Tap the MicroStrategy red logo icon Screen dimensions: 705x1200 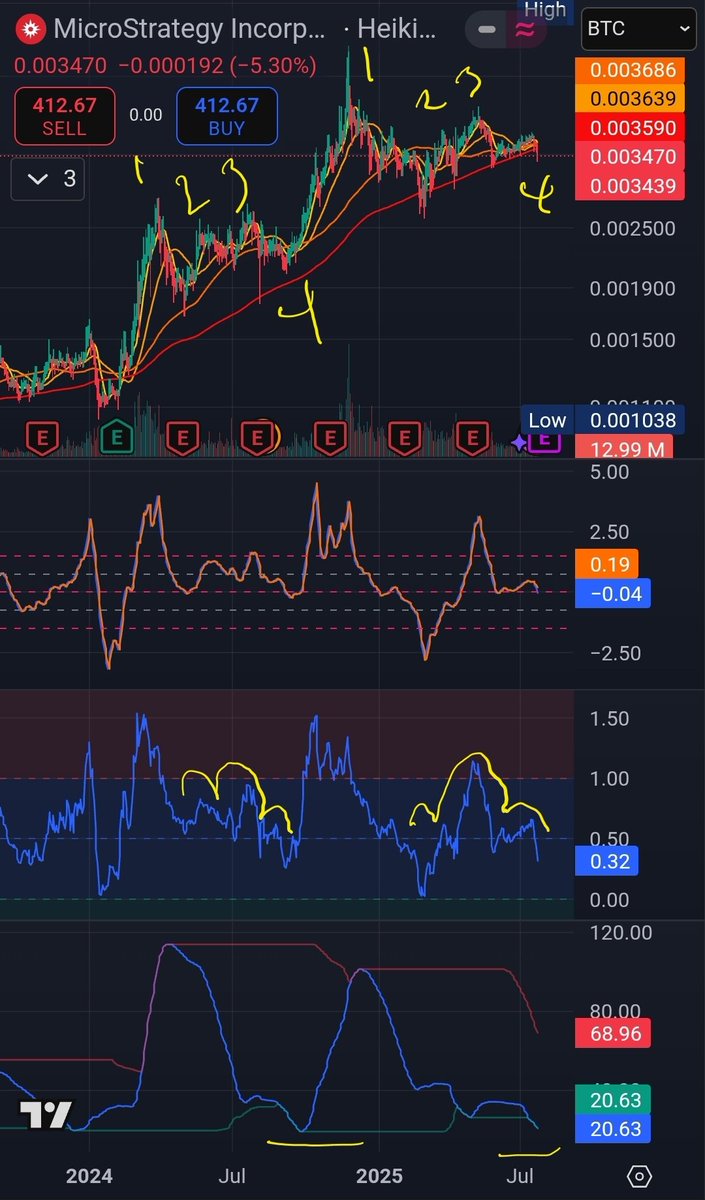pos(32,29)
